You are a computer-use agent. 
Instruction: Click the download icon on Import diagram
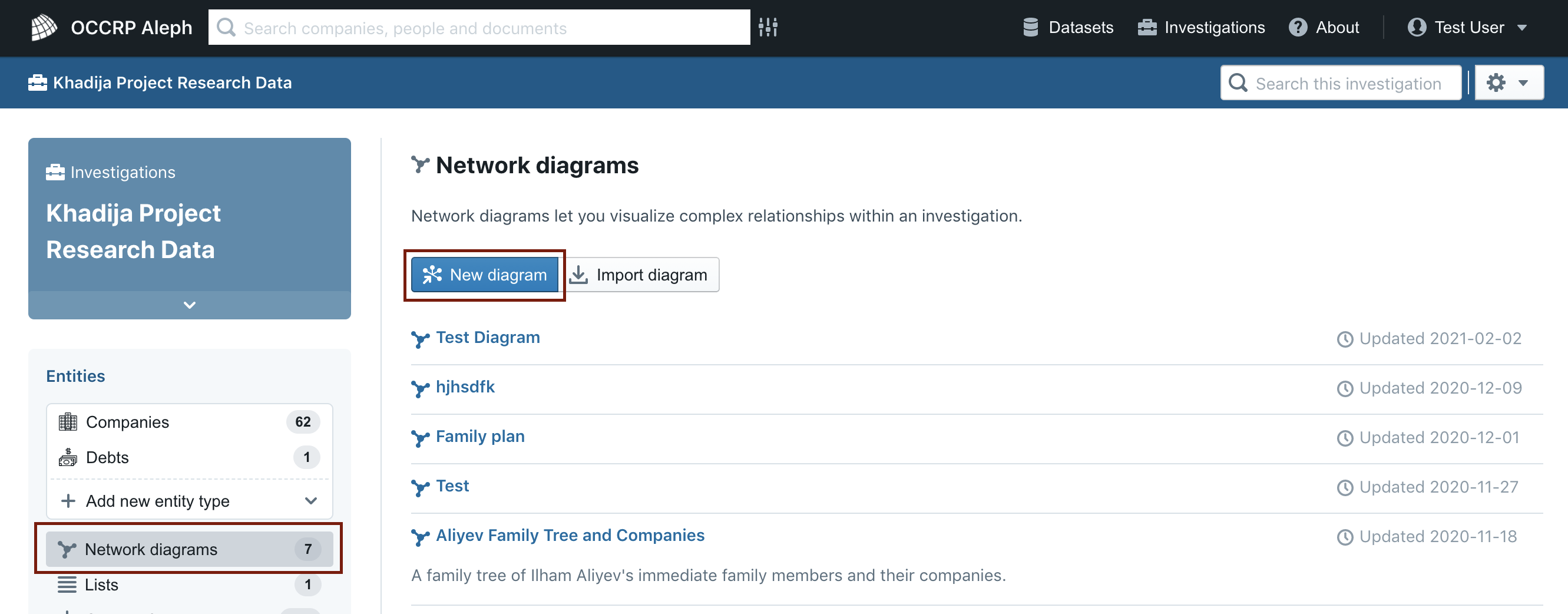point(578,275)
